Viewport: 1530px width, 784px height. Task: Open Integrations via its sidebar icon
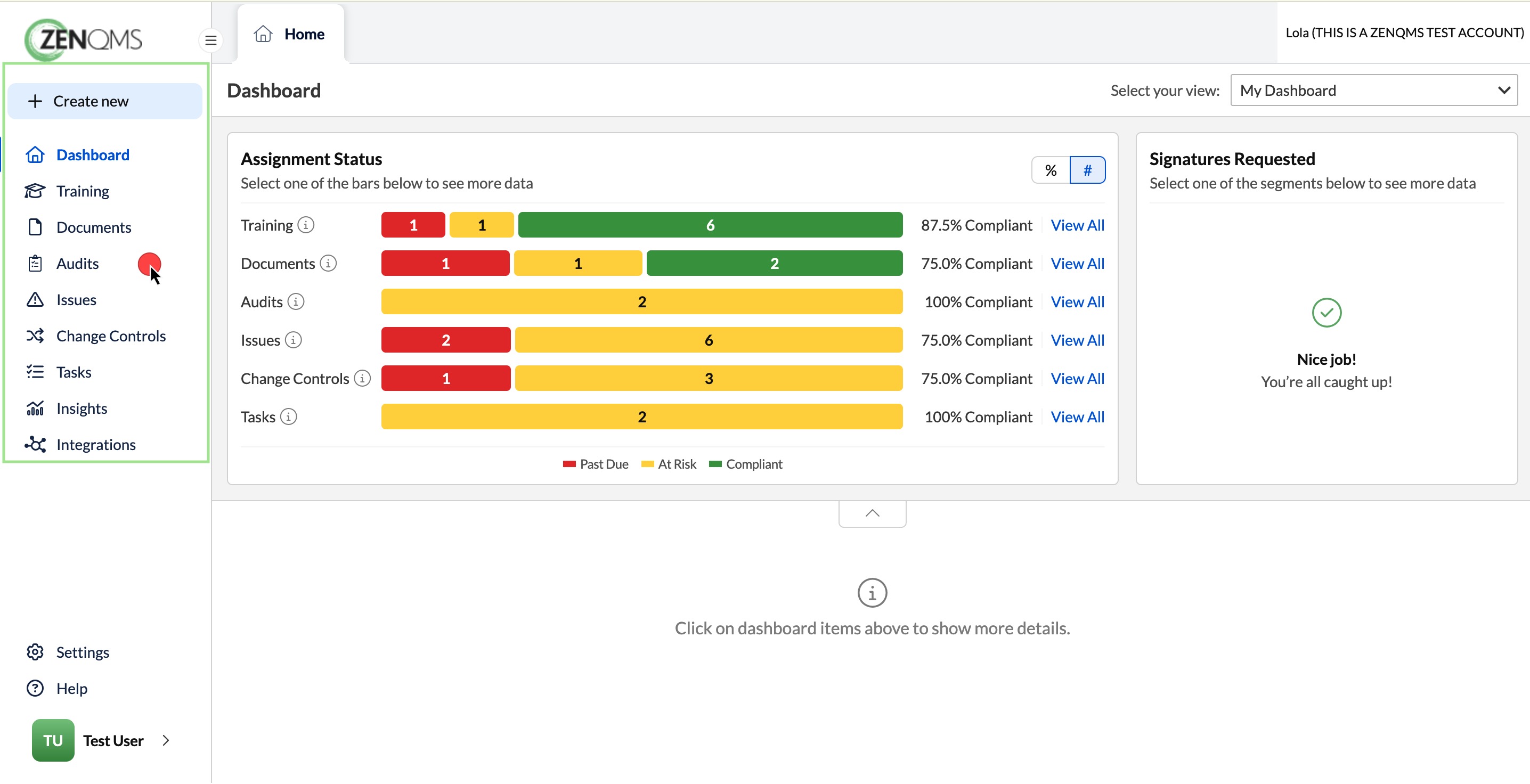coord(35,445)
